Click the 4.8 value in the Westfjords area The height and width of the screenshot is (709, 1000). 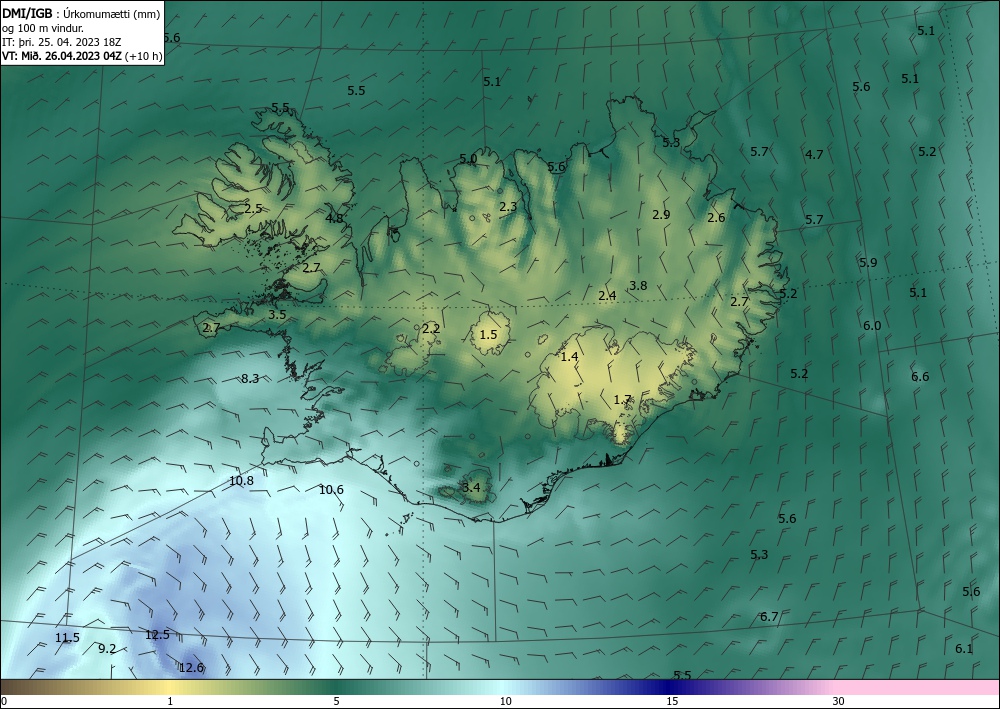point(334,219)
